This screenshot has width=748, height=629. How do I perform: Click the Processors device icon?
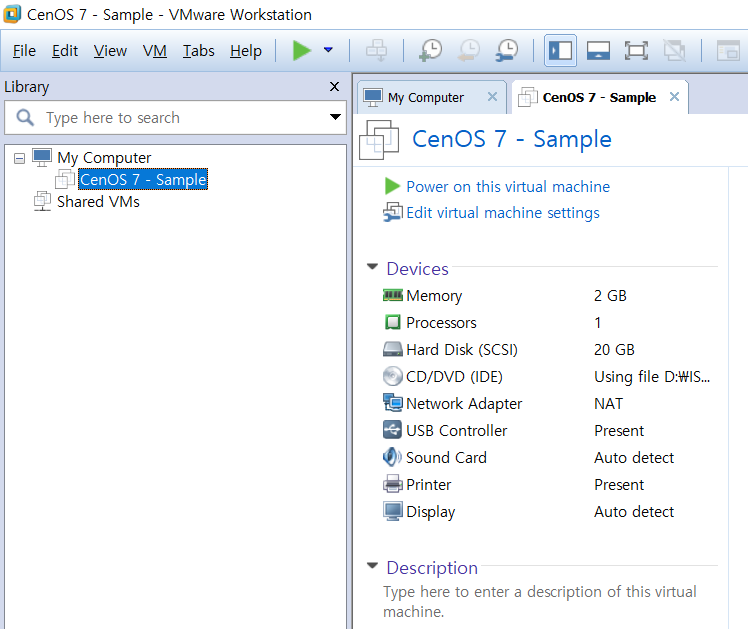(393, 322)
